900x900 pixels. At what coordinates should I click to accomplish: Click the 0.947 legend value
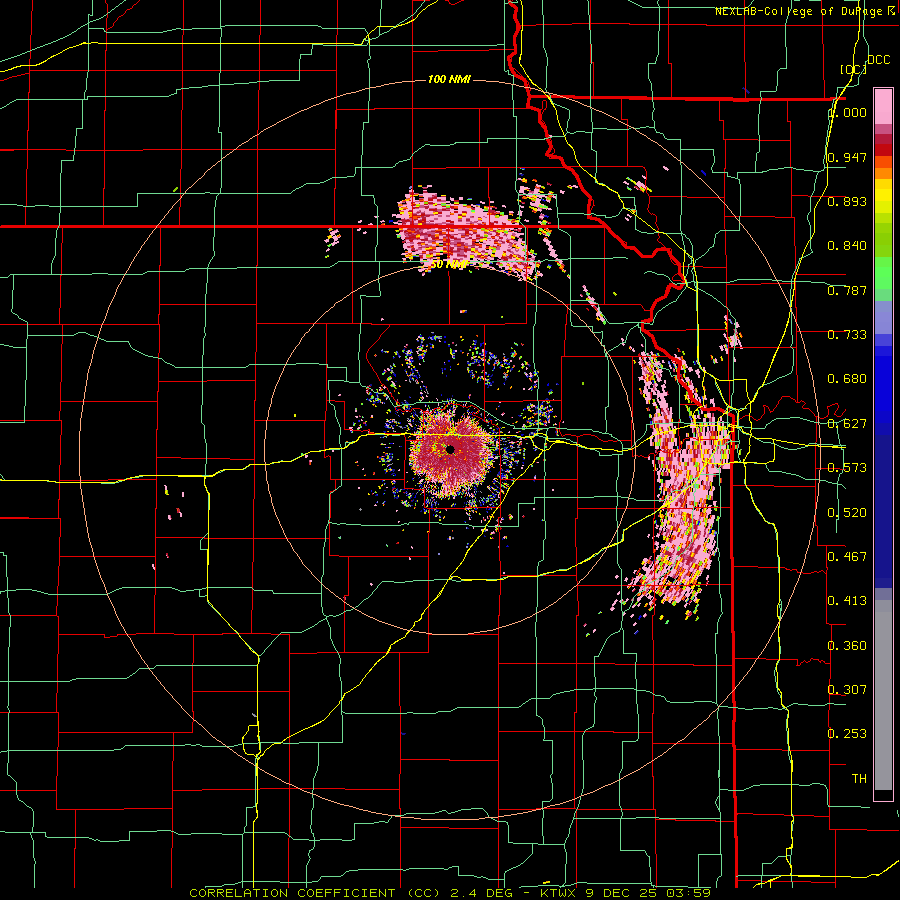click(847, 157)
